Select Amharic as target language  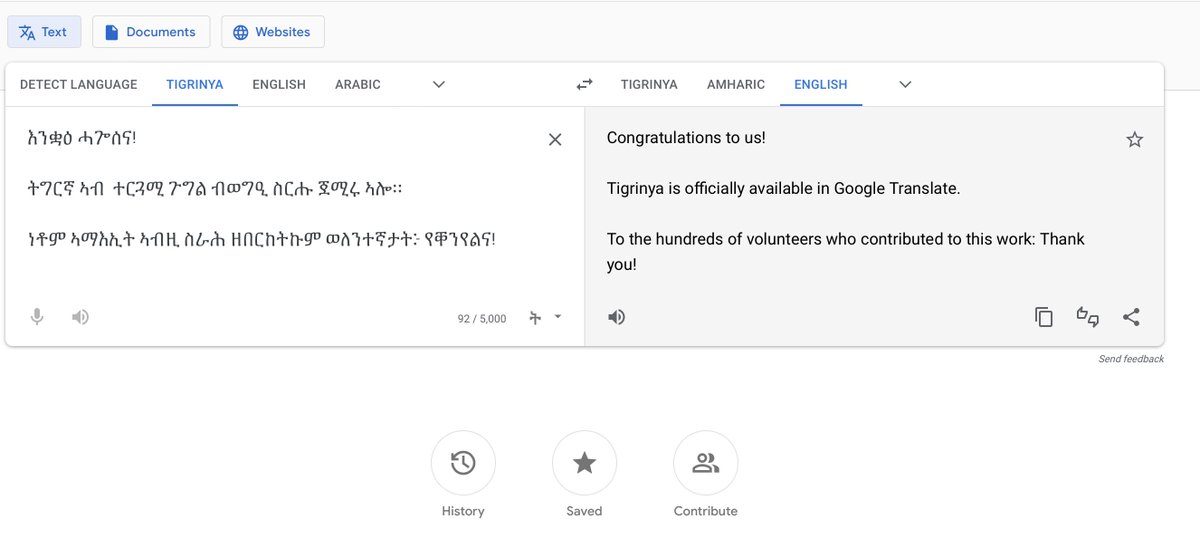point(736,85)
